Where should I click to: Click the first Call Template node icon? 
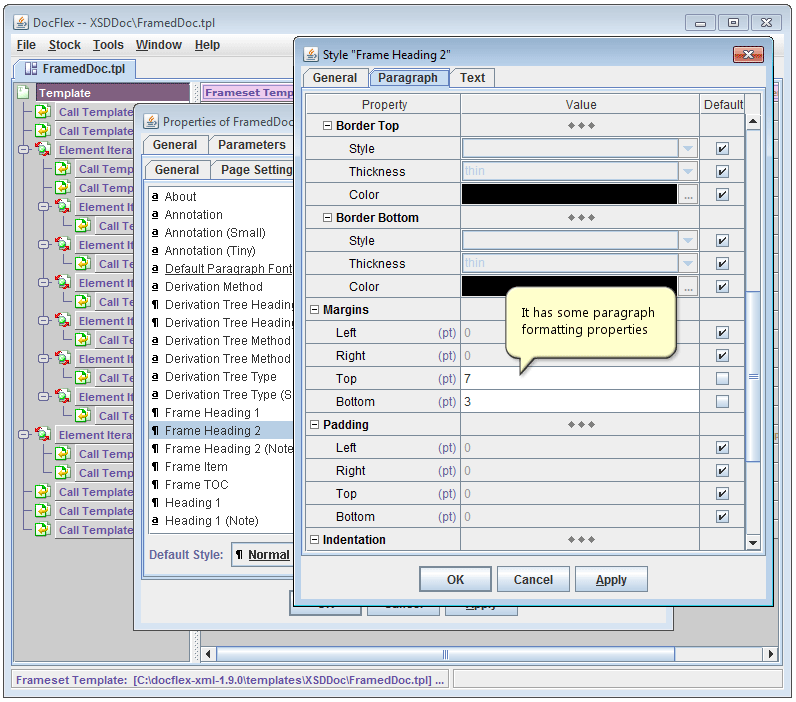43,112
